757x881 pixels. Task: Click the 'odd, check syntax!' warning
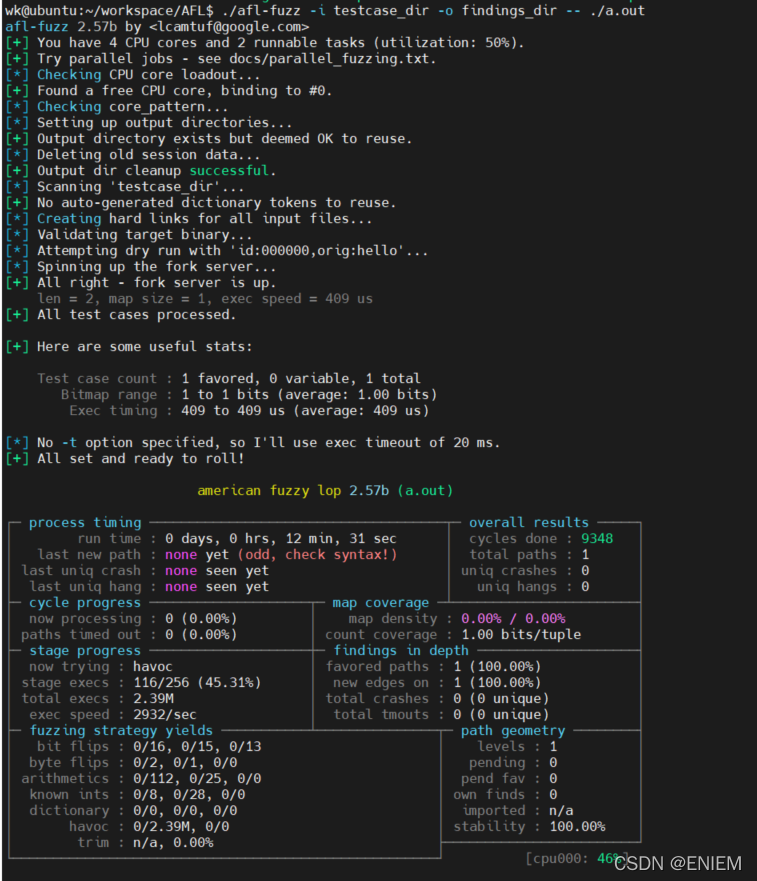318,555
